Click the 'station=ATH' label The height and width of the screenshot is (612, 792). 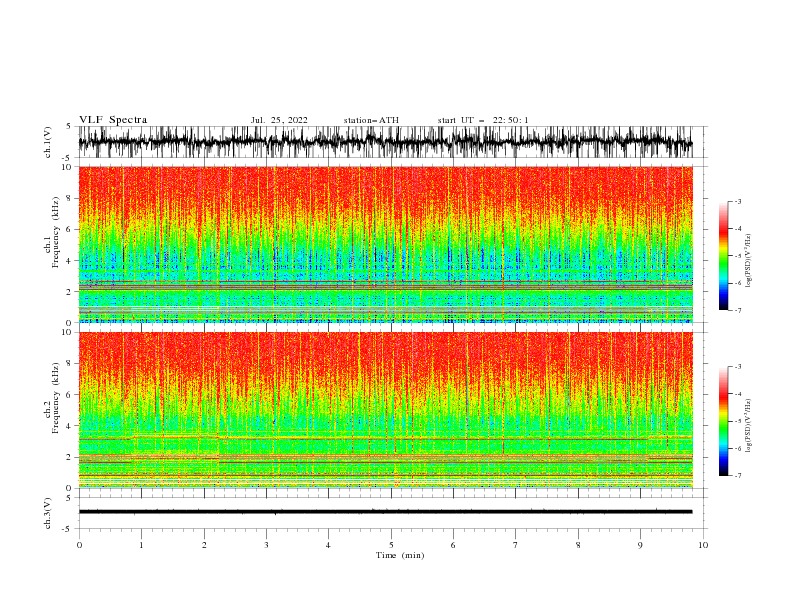point(371,120)
